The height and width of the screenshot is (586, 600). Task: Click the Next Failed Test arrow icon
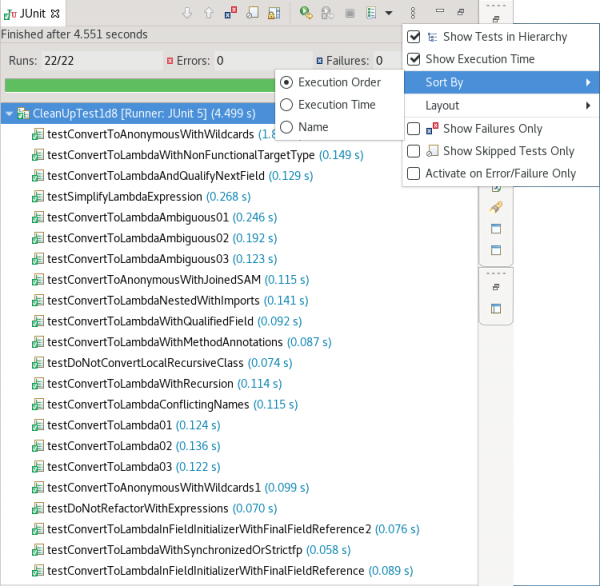(x=187, y=13)
